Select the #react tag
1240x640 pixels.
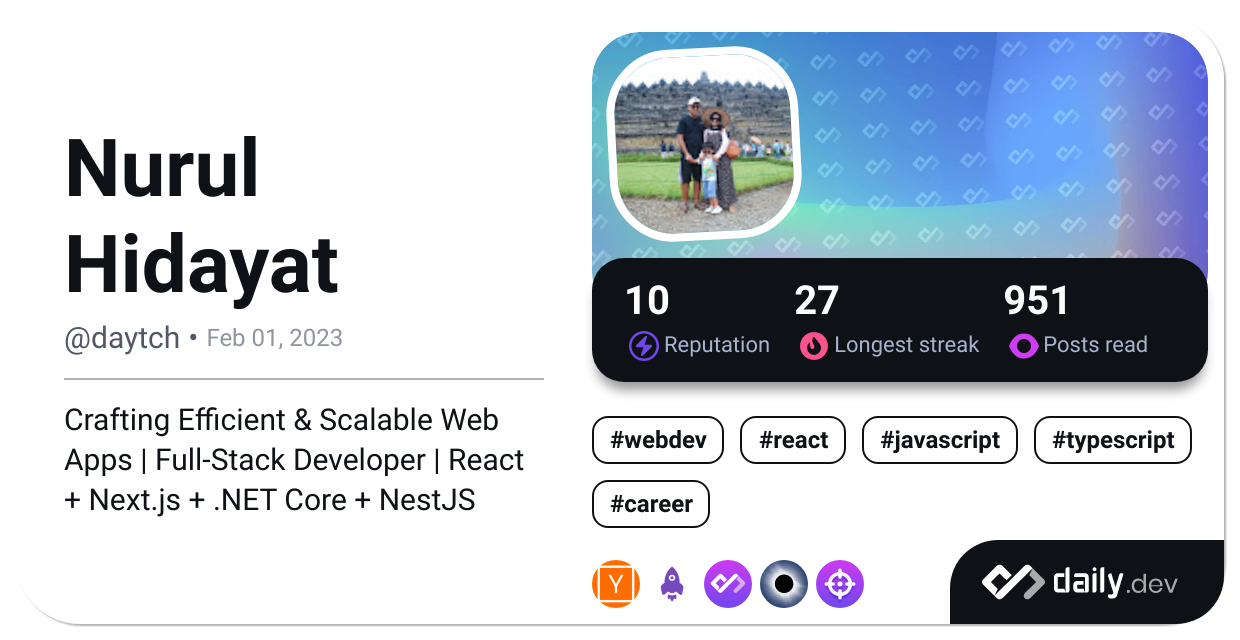(793, 441)
